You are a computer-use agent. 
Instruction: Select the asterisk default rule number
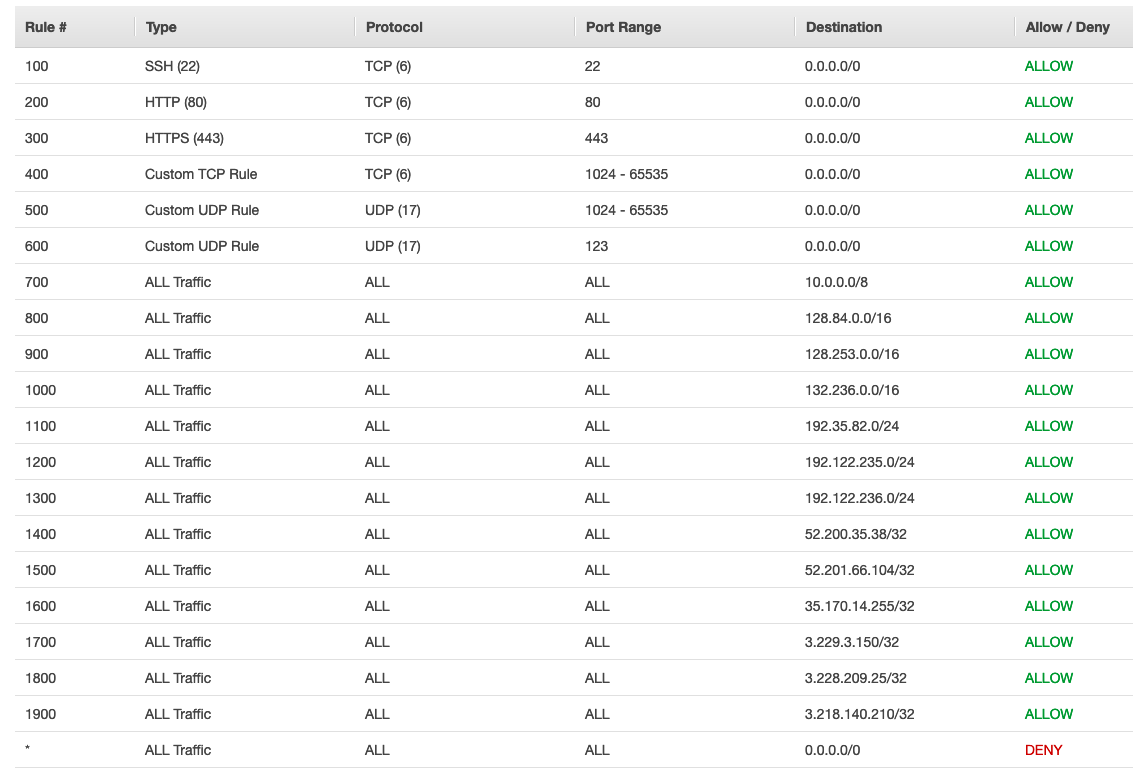27,749
